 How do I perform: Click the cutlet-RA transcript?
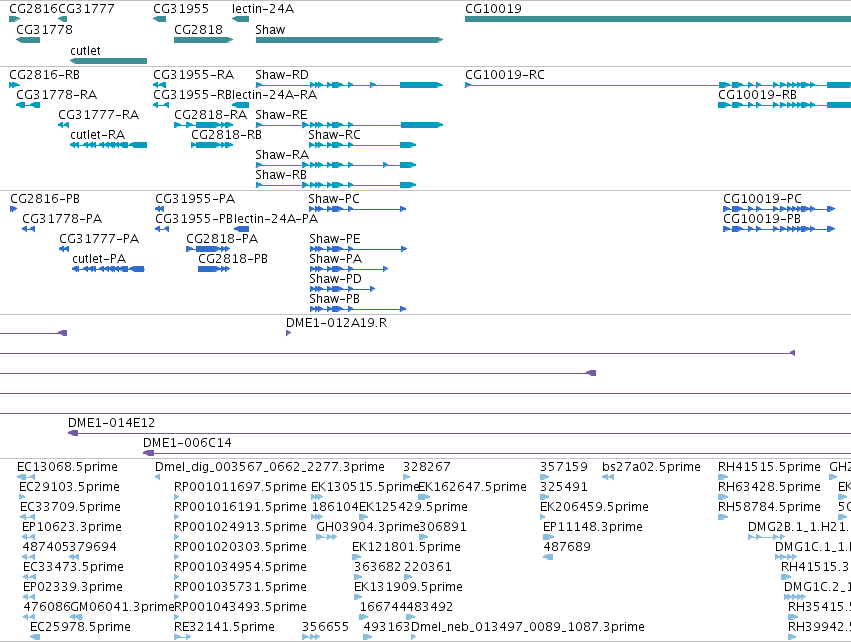(x=109, y=145)
